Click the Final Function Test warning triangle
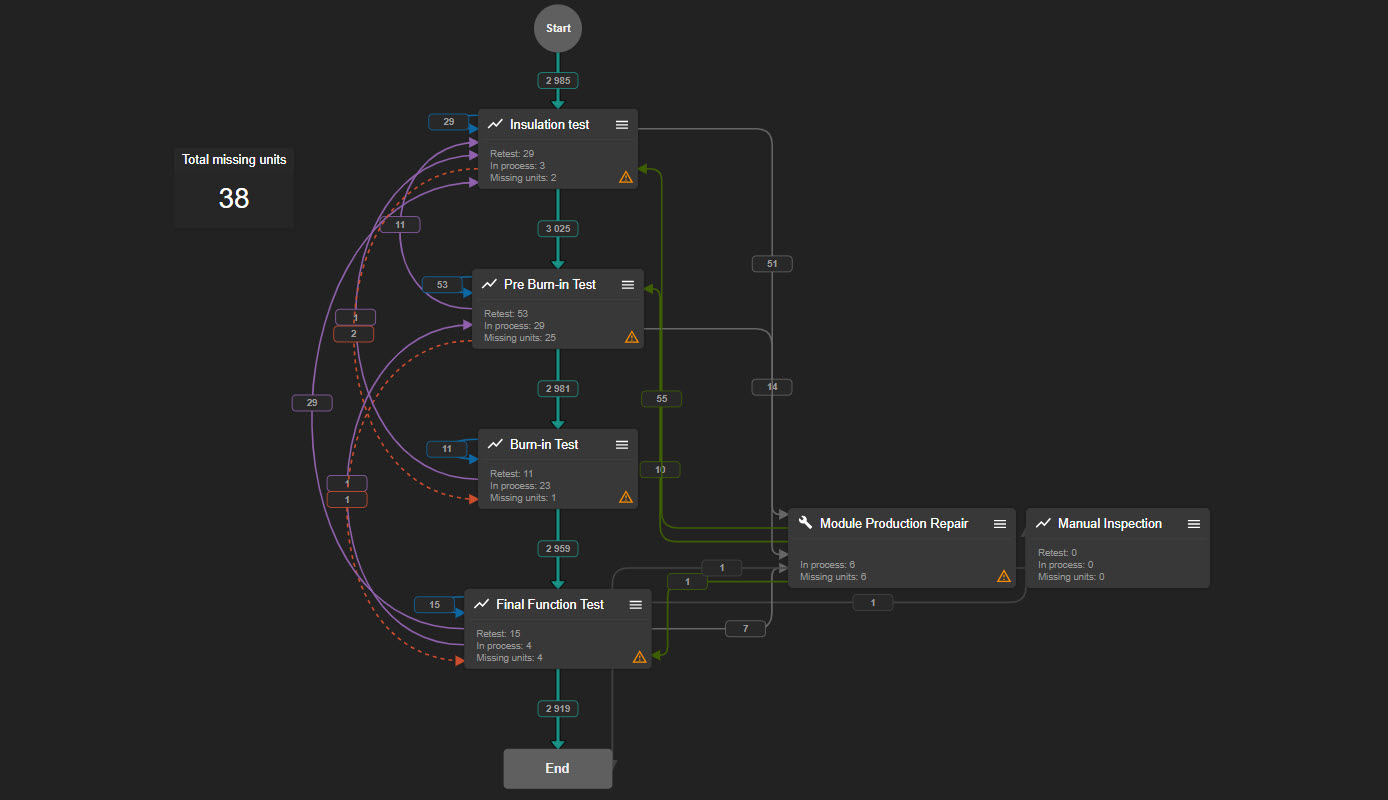The height and width of the screenshot is (800, 1388). [640, 657]
